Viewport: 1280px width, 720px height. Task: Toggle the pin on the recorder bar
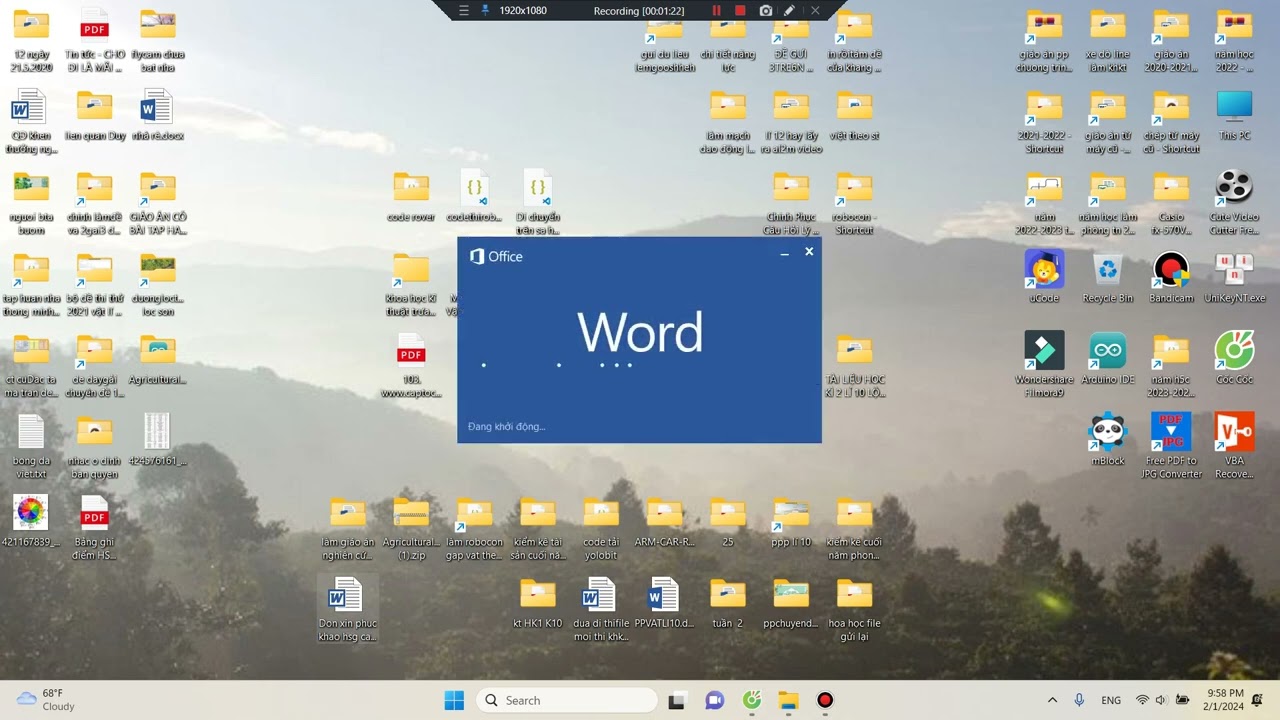[x=486, y=11]
